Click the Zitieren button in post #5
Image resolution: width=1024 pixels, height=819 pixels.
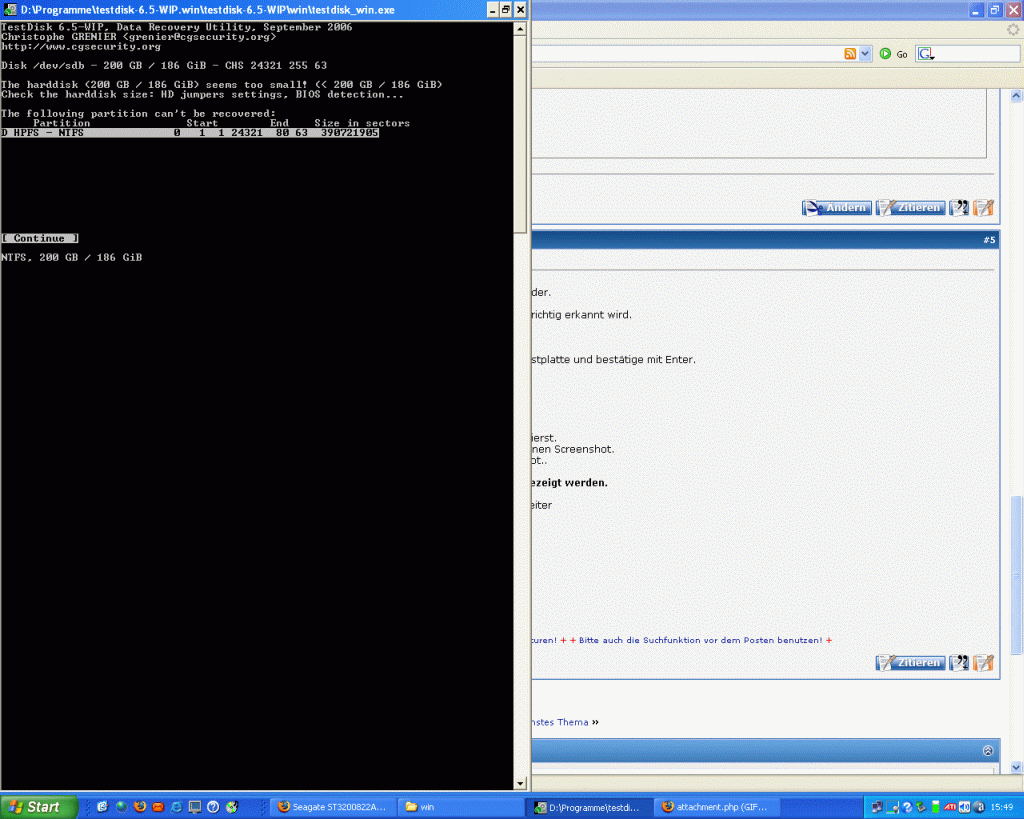910,663
